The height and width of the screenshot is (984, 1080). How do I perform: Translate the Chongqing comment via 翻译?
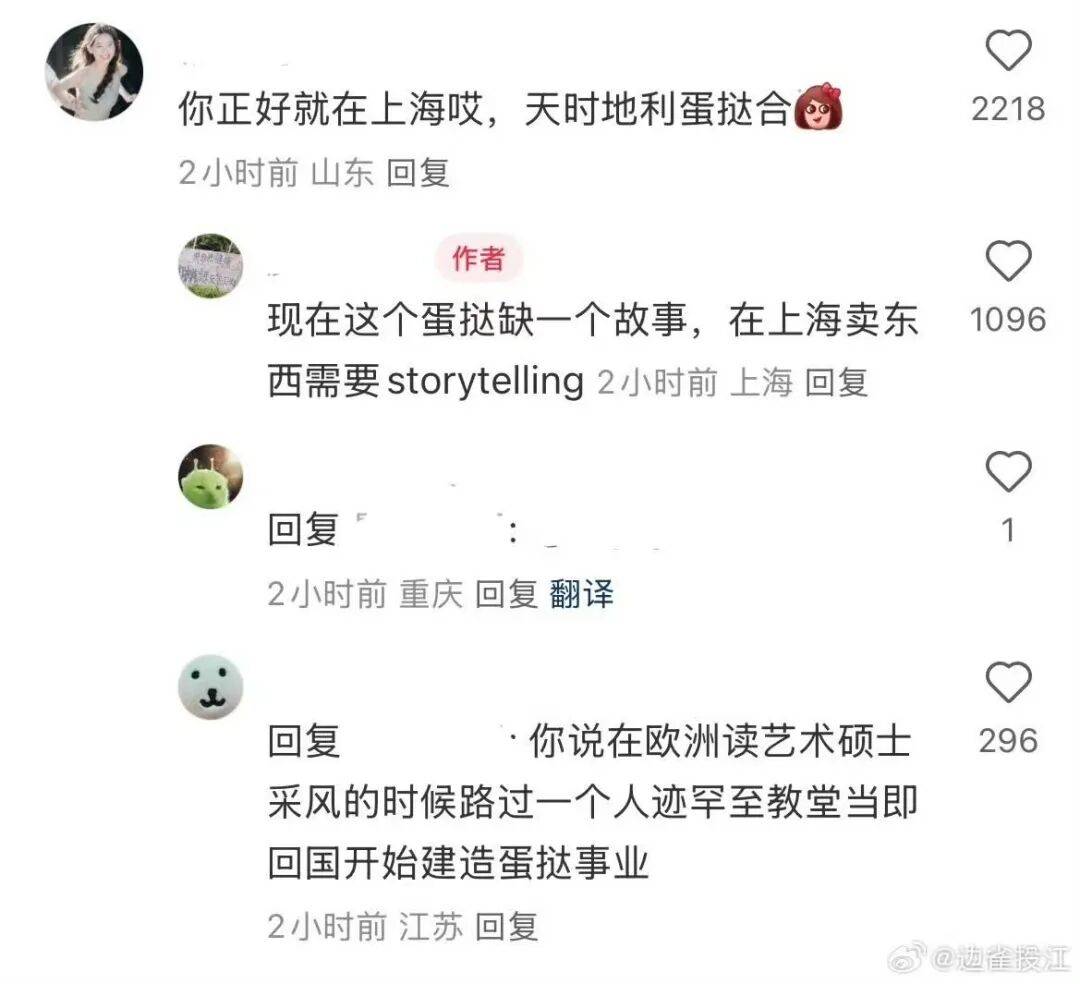point(581,594)
